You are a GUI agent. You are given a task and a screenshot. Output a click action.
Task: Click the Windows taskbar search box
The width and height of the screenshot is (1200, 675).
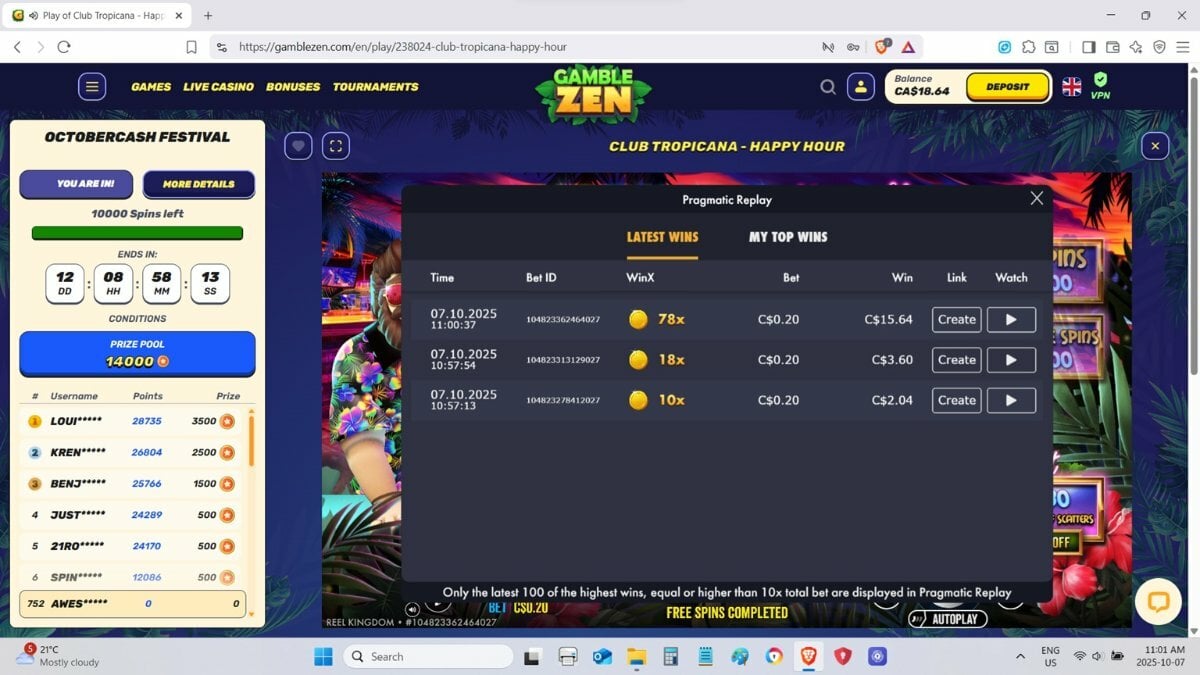pos(428,657)
